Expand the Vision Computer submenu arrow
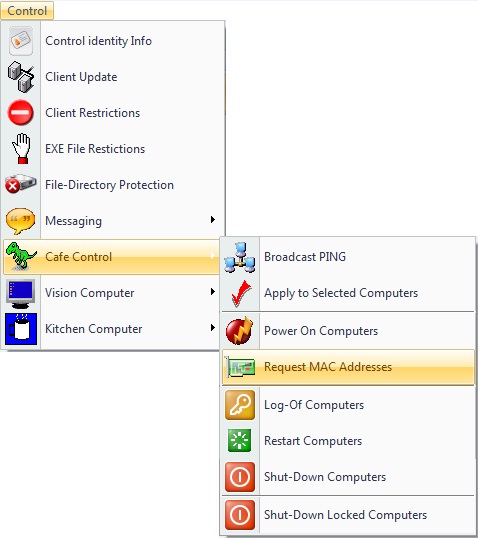This screenshot has width=478, height=538. [x=213, y=292]
